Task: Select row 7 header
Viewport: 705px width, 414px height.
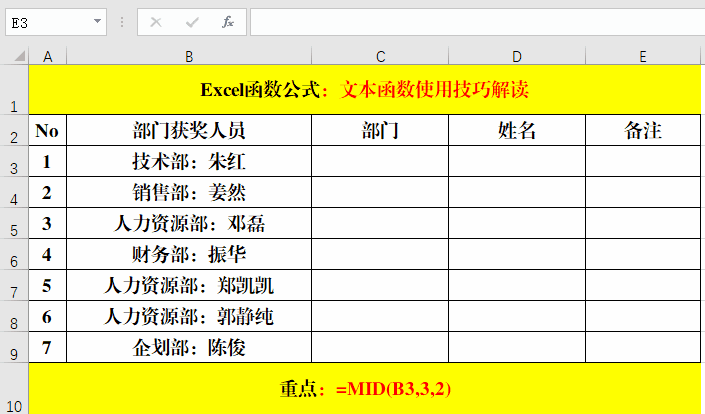Action: tap(14, 285)
